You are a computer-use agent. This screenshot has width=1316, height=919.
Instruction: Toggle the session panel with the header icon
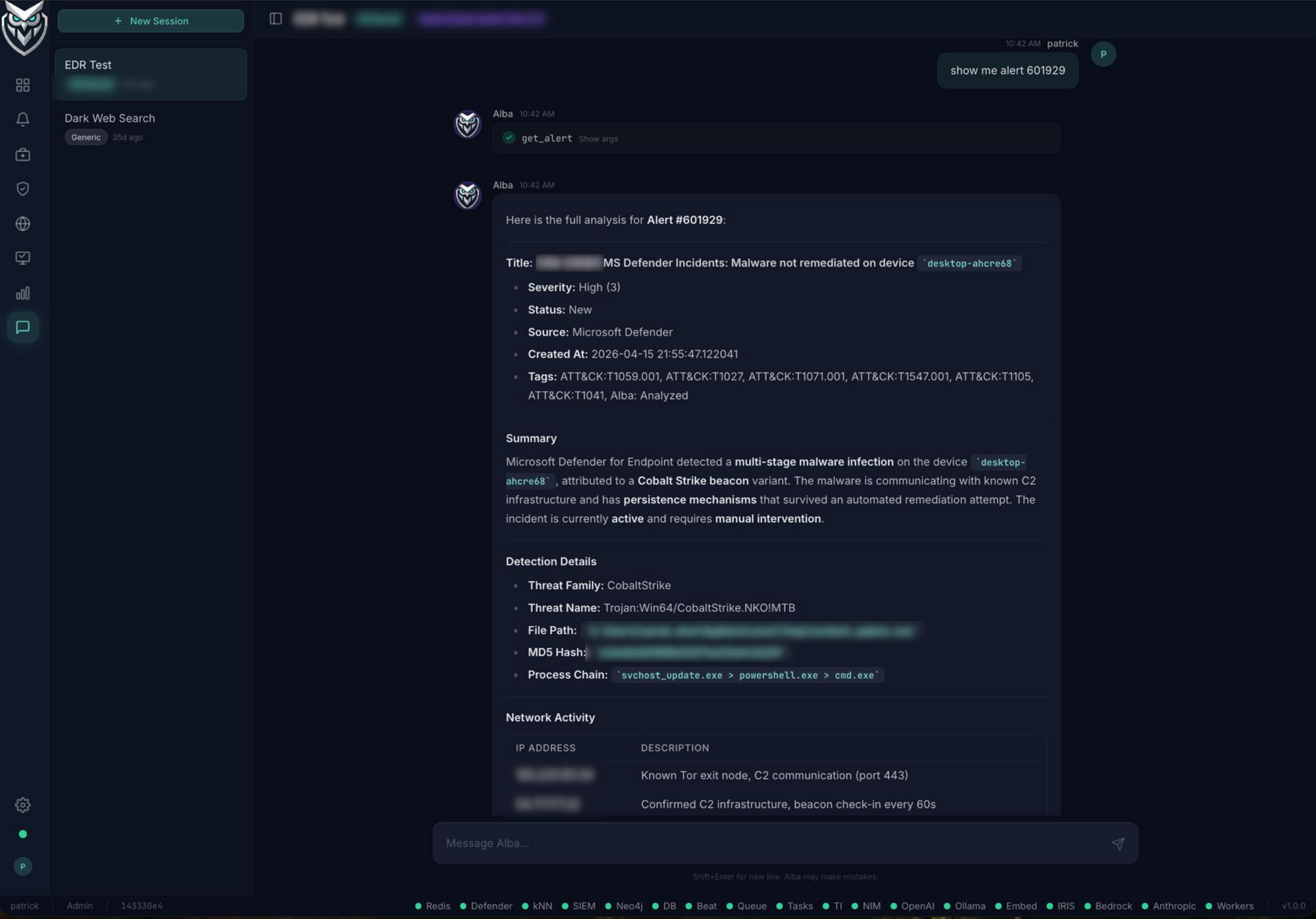[x=276, y=18]
